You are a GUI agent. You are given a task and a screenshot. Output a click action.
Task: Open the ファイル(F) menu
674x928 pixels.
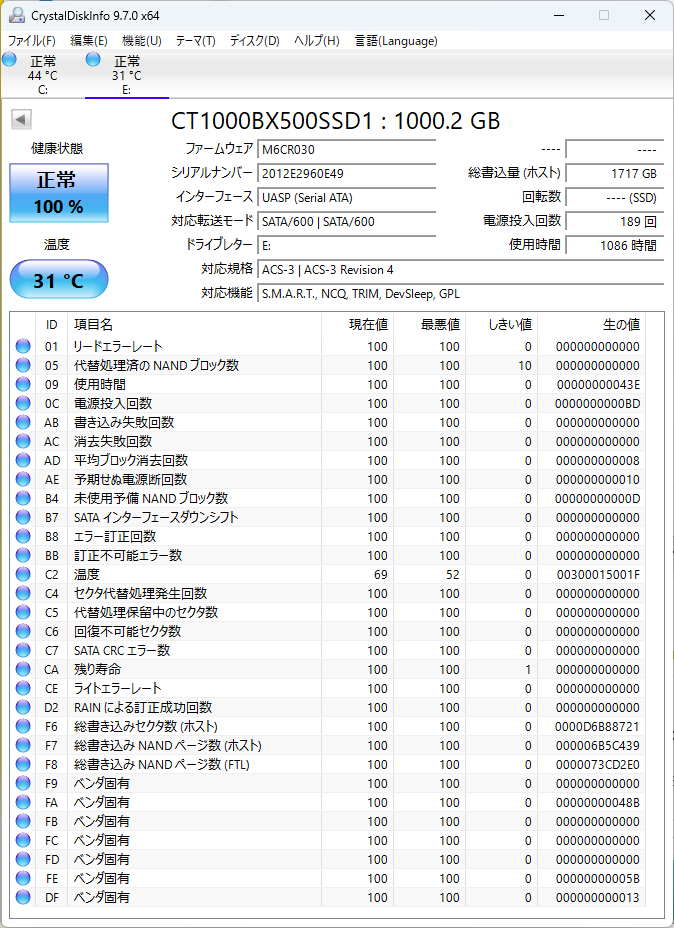click(x=31, y=41)
